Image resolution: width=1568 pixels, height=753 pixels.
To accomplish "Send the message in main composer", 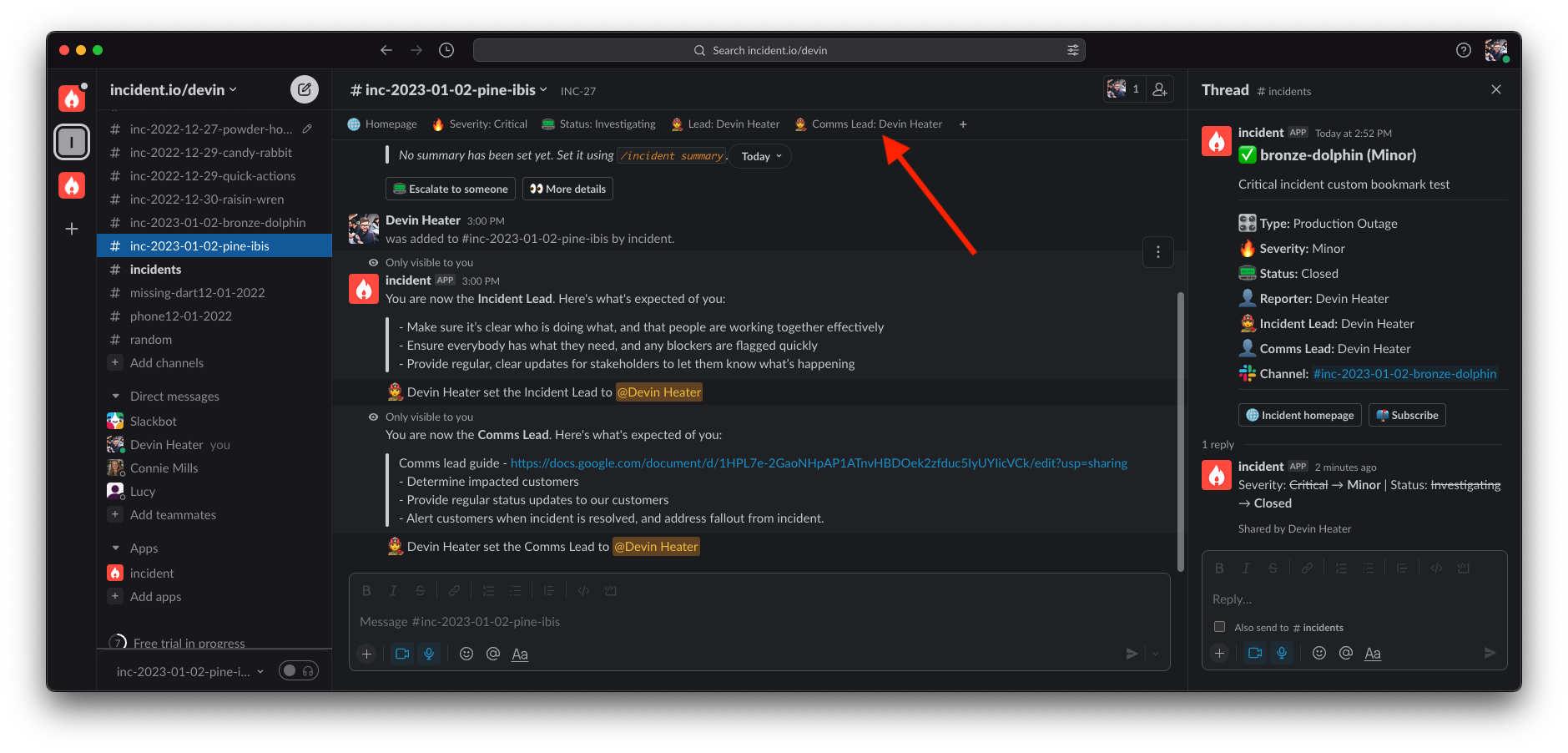I will 1132,654.
